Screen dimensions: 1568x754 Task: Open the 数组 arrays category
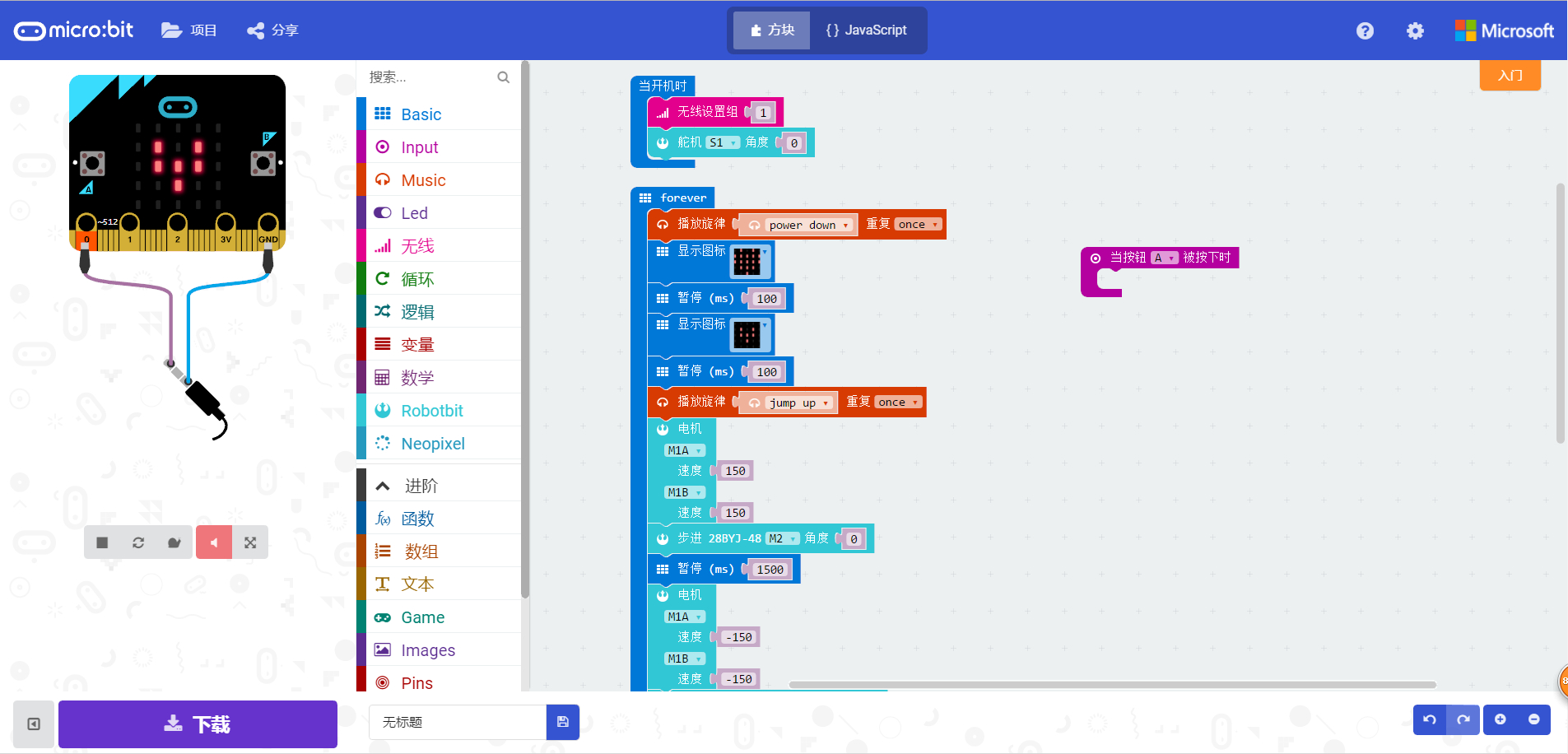[x=439, y=552]
